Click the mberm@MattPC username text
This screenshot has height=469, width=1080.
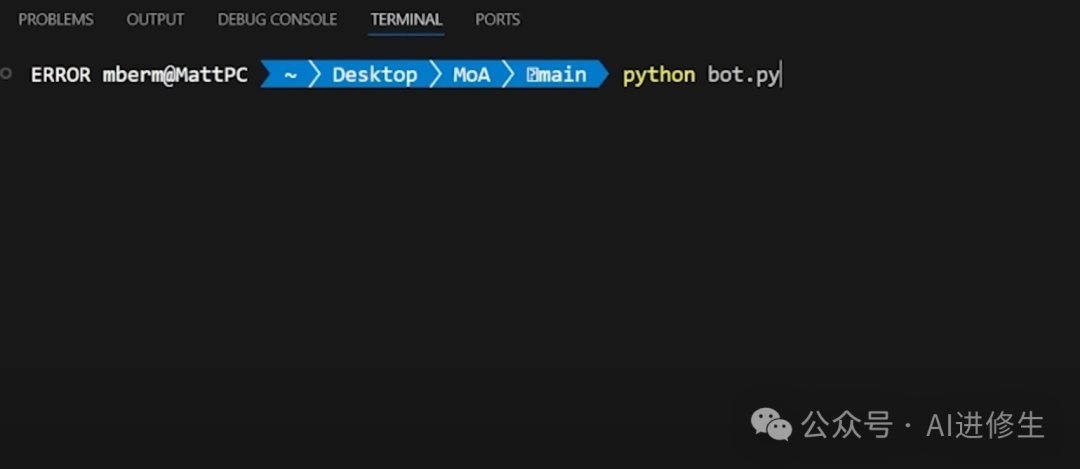pyautogui.click(x=175, y=75)
